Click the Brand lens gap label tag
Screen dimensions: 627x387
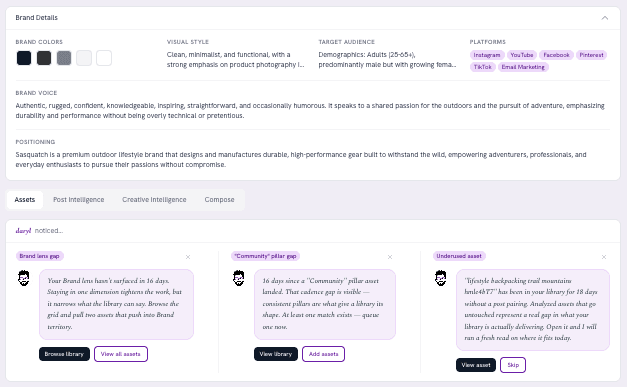(40, 256)
